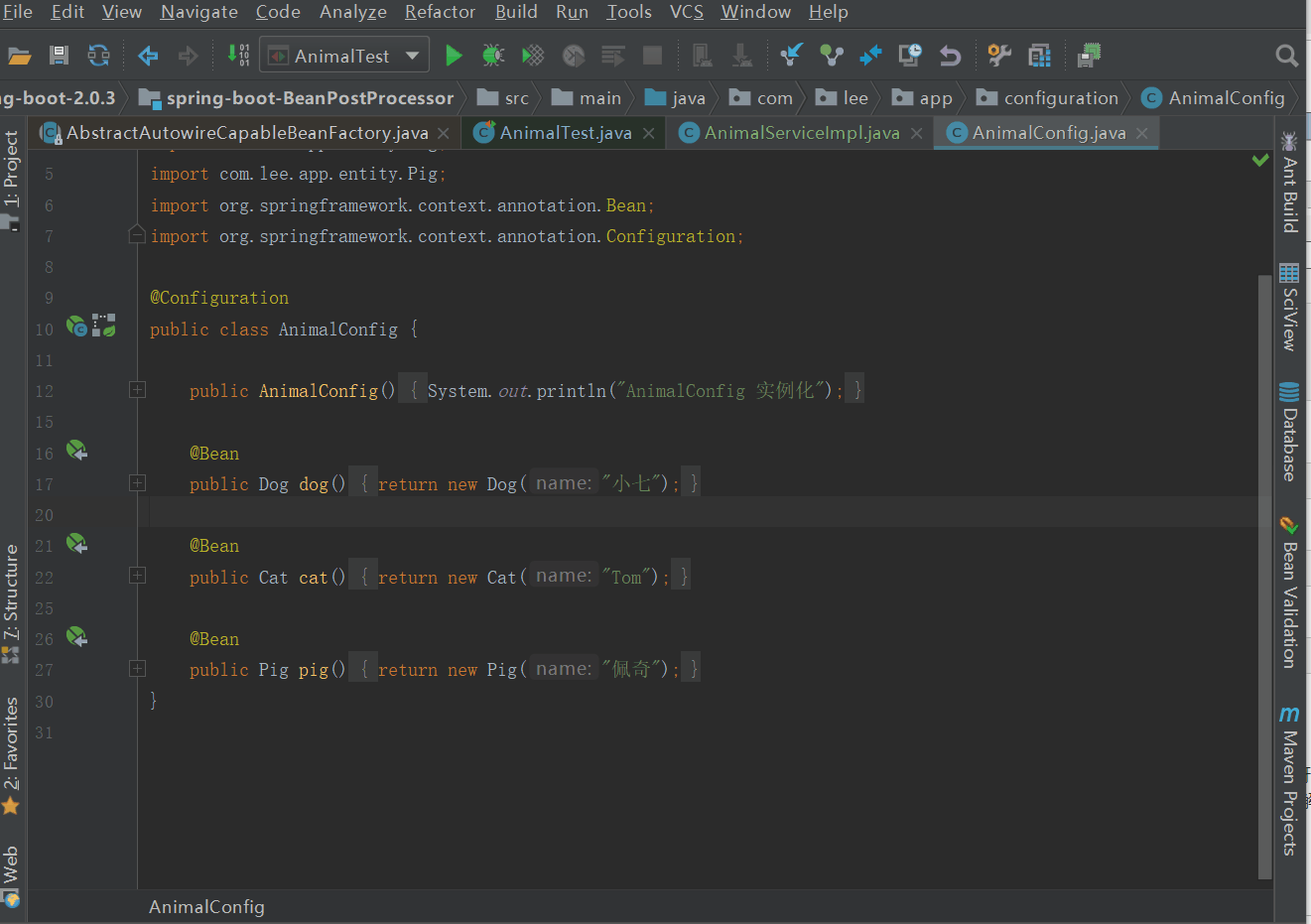
Task: Expand the folded AnimalConfig constructor
Action: tap(138, 390)
